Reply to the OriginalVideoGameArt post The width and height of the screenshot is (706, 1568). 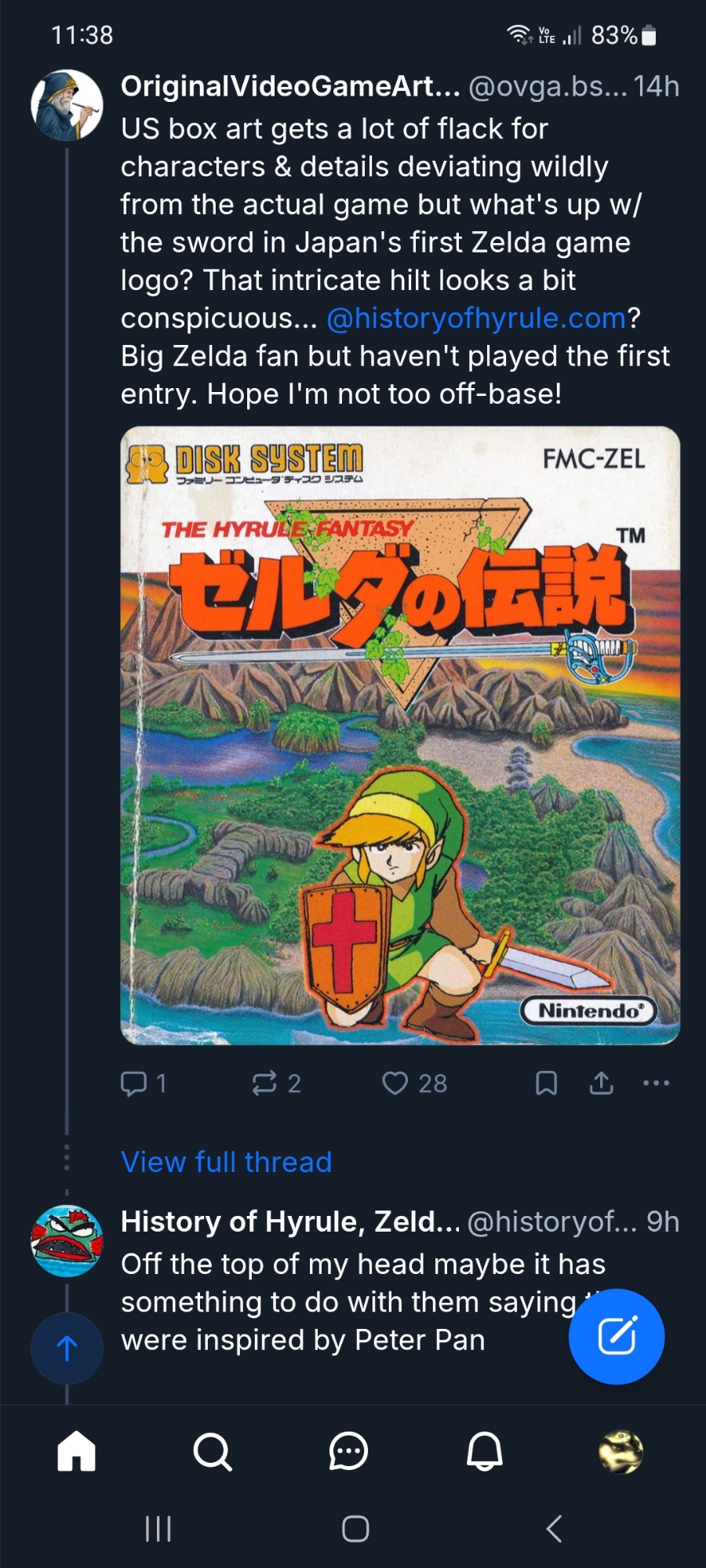[x=134, y=1083]
